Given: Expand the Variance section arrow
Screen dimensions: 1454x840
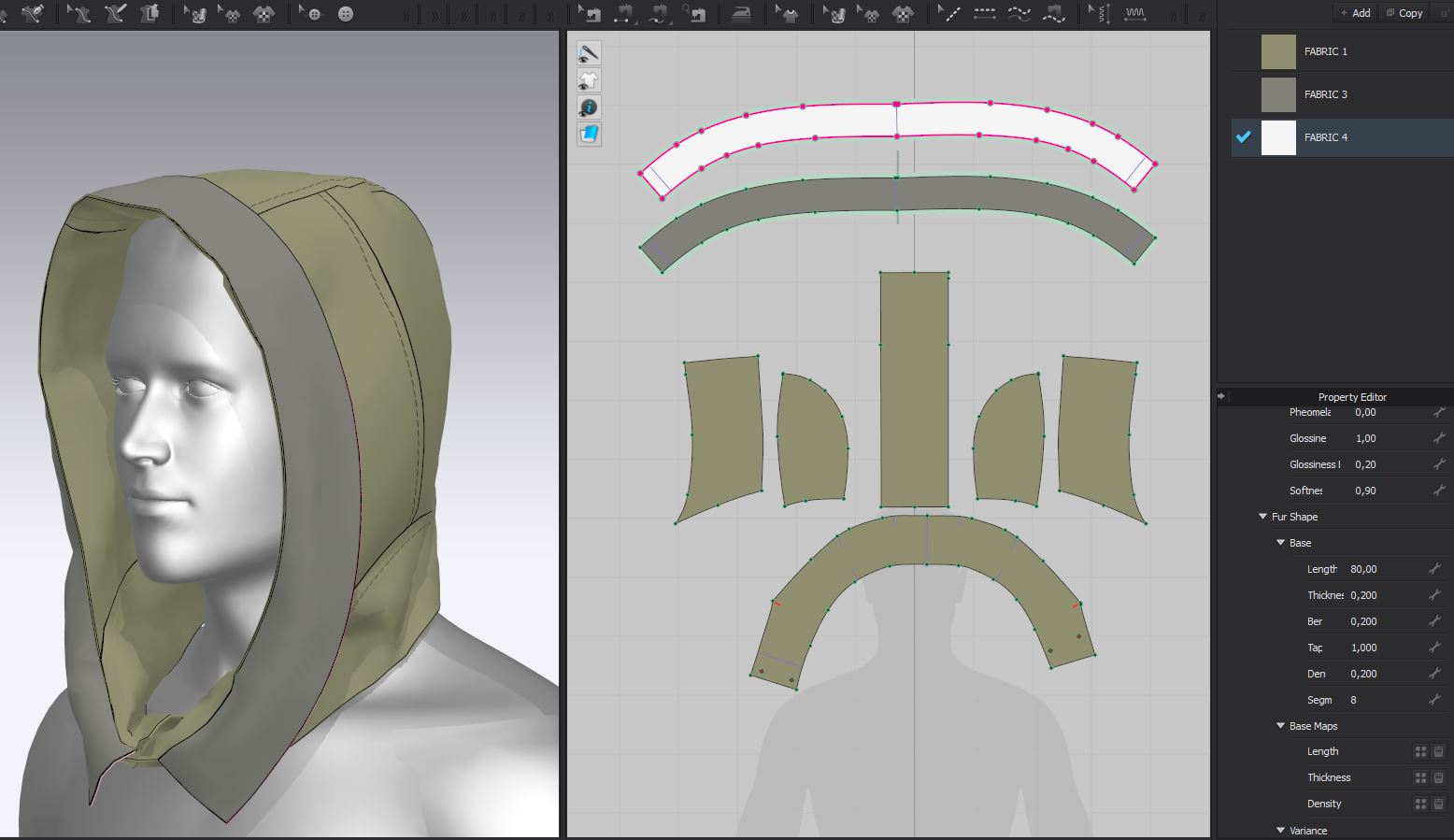Looking at the screenshot, I should [1281, 831].
